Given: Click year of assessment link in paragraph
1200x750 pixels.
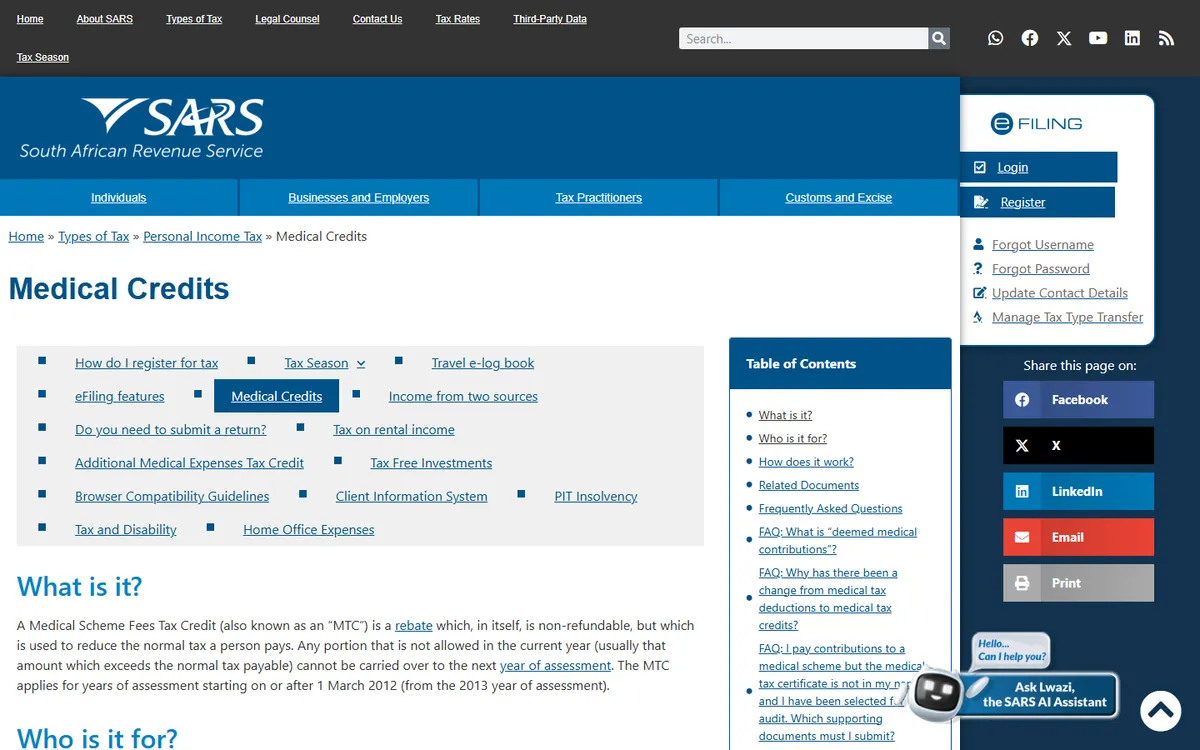Looking at the screenshot, I should [555, 666].
